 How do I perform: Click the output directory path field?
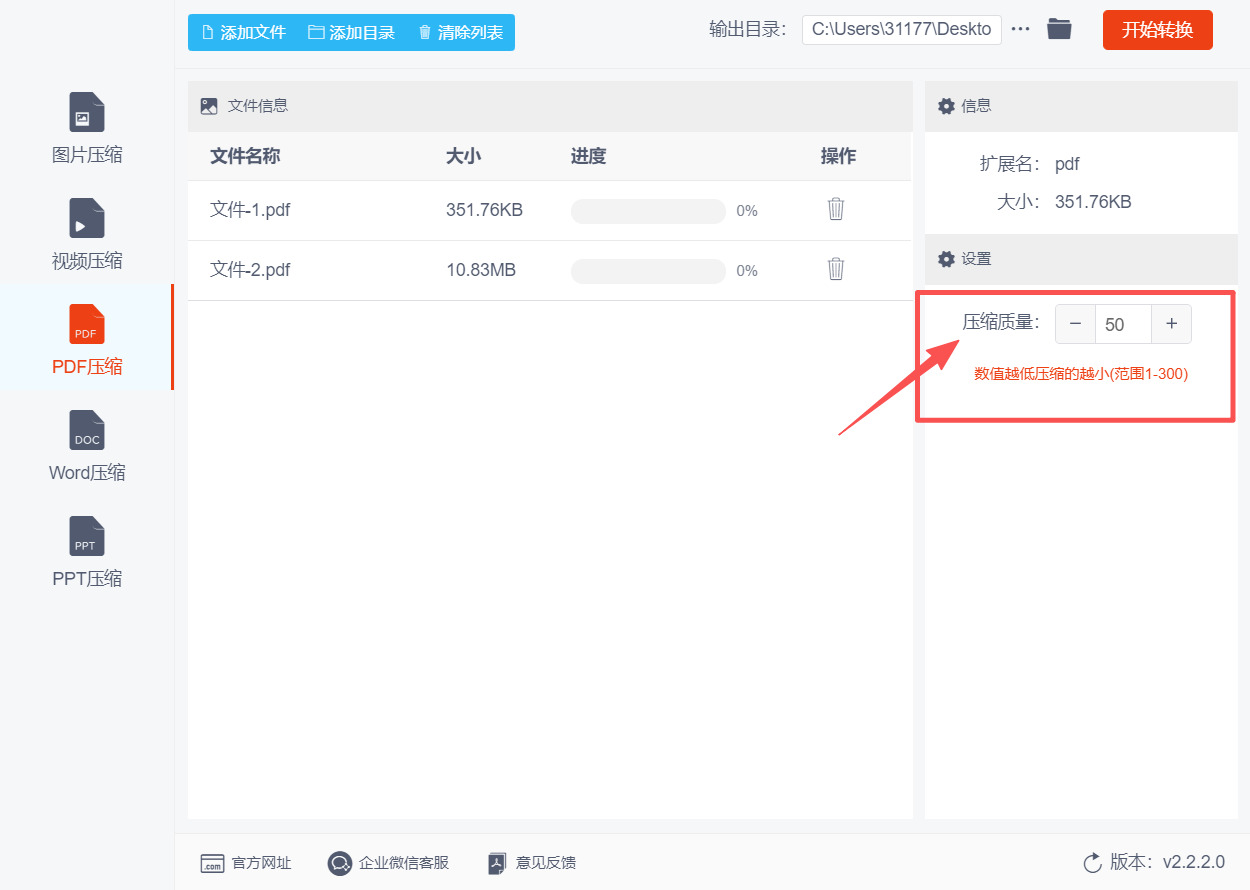click(900, 29)
